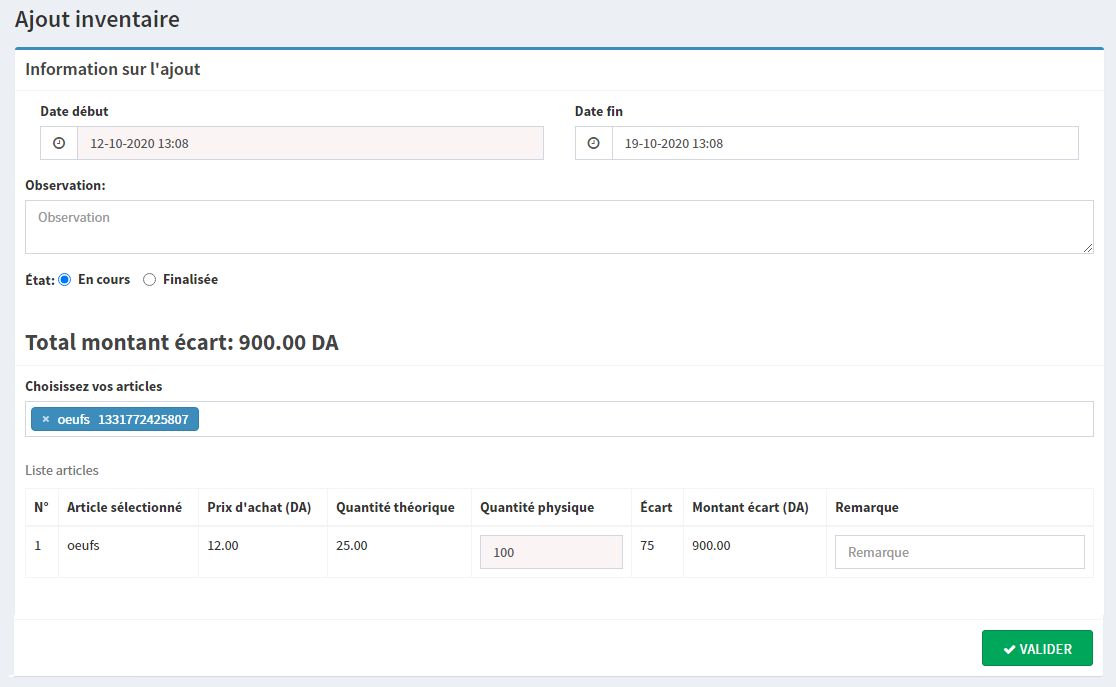Click the clock icon beside Date fin
The image size is (1116, 687).
point(593,143)
